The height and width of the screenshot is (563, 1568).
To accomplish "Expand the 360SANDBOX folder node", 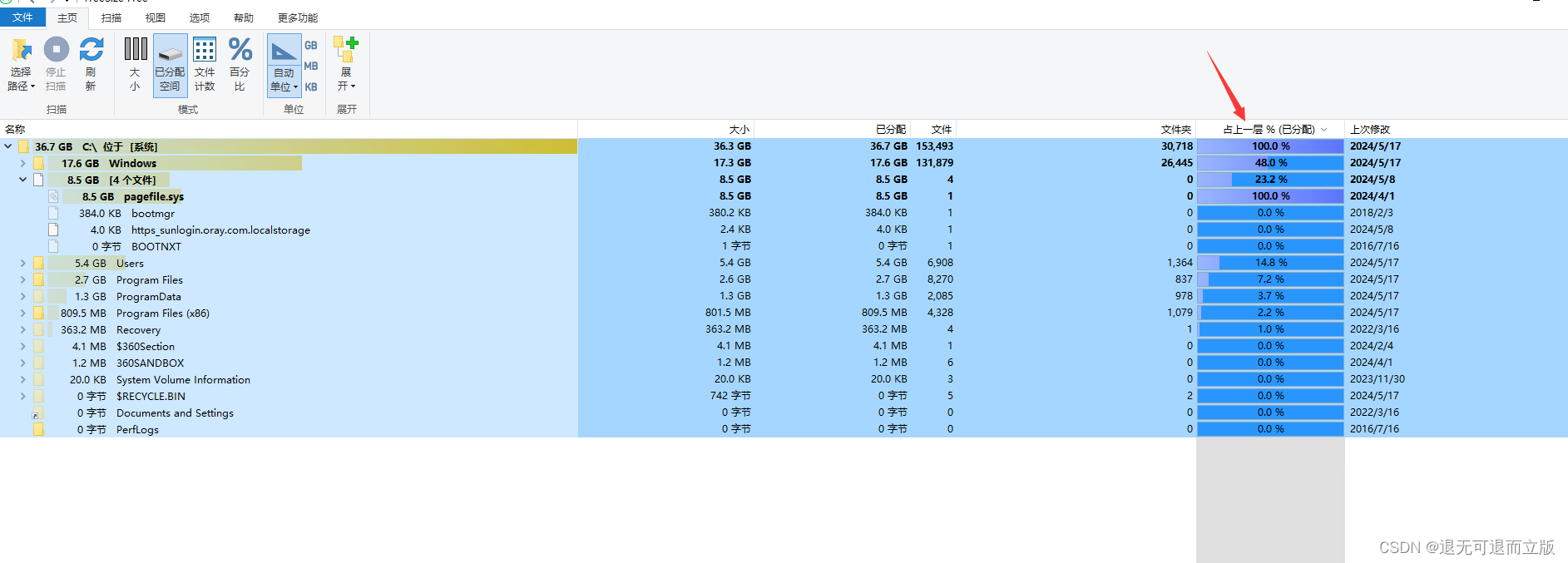I will click(x=23, y=363).
